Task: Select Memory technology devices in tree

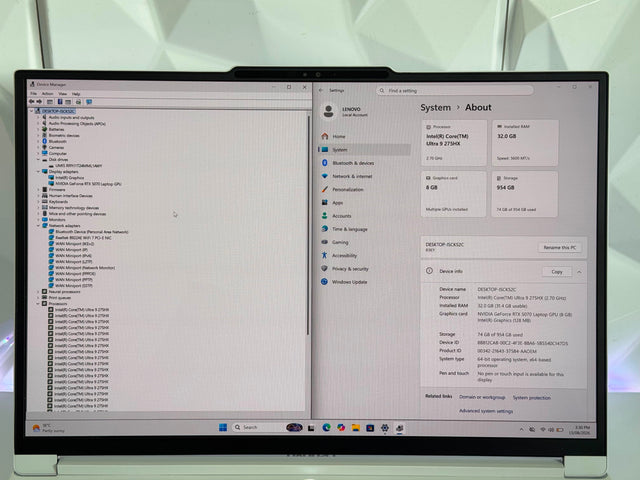Action: [74, 208]
